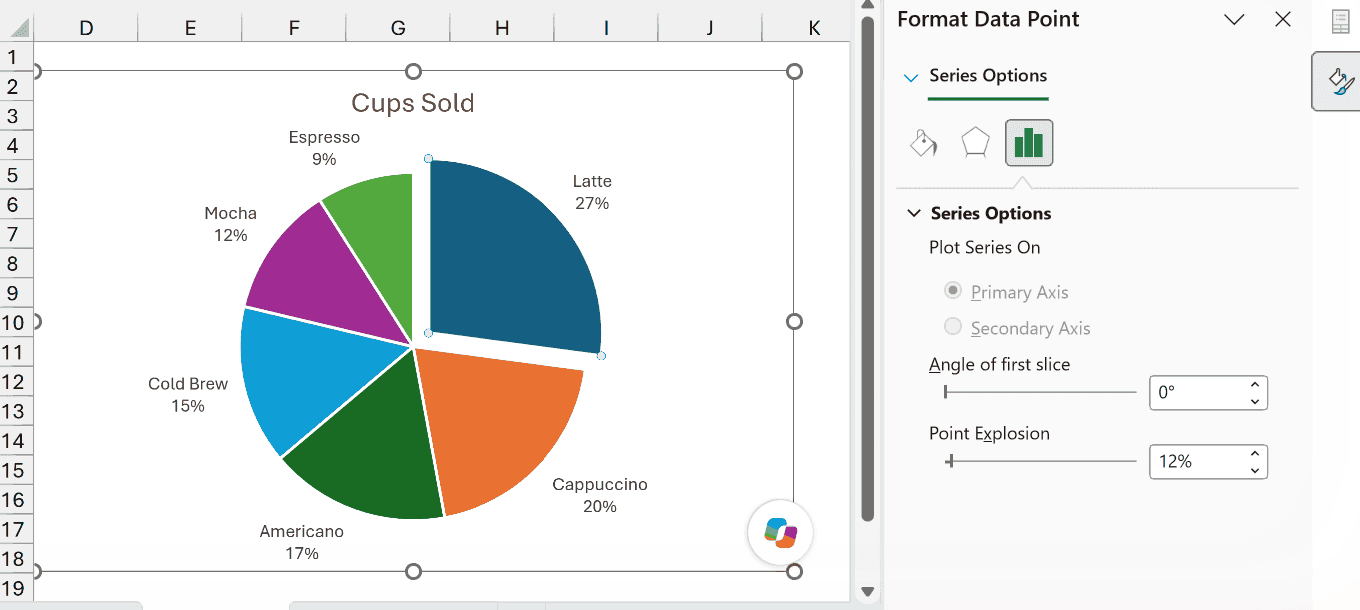Click the format paintbrush sidebar icon
Image resolution: width=1360 pixels, height=610 pixels.
1340,81
